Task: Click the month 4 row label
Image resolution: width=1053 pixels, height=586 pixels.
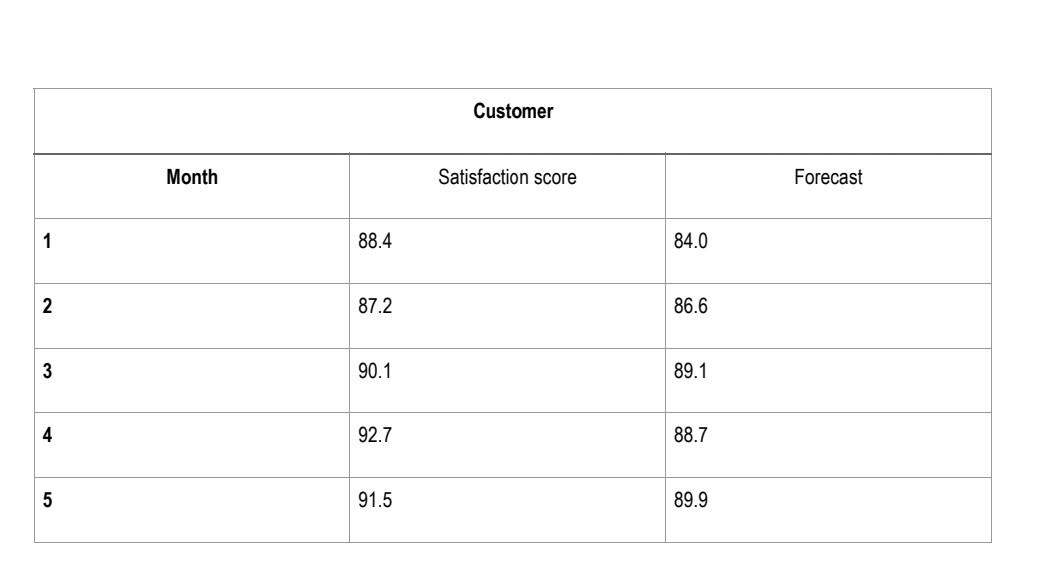Action: click(47, 435)
